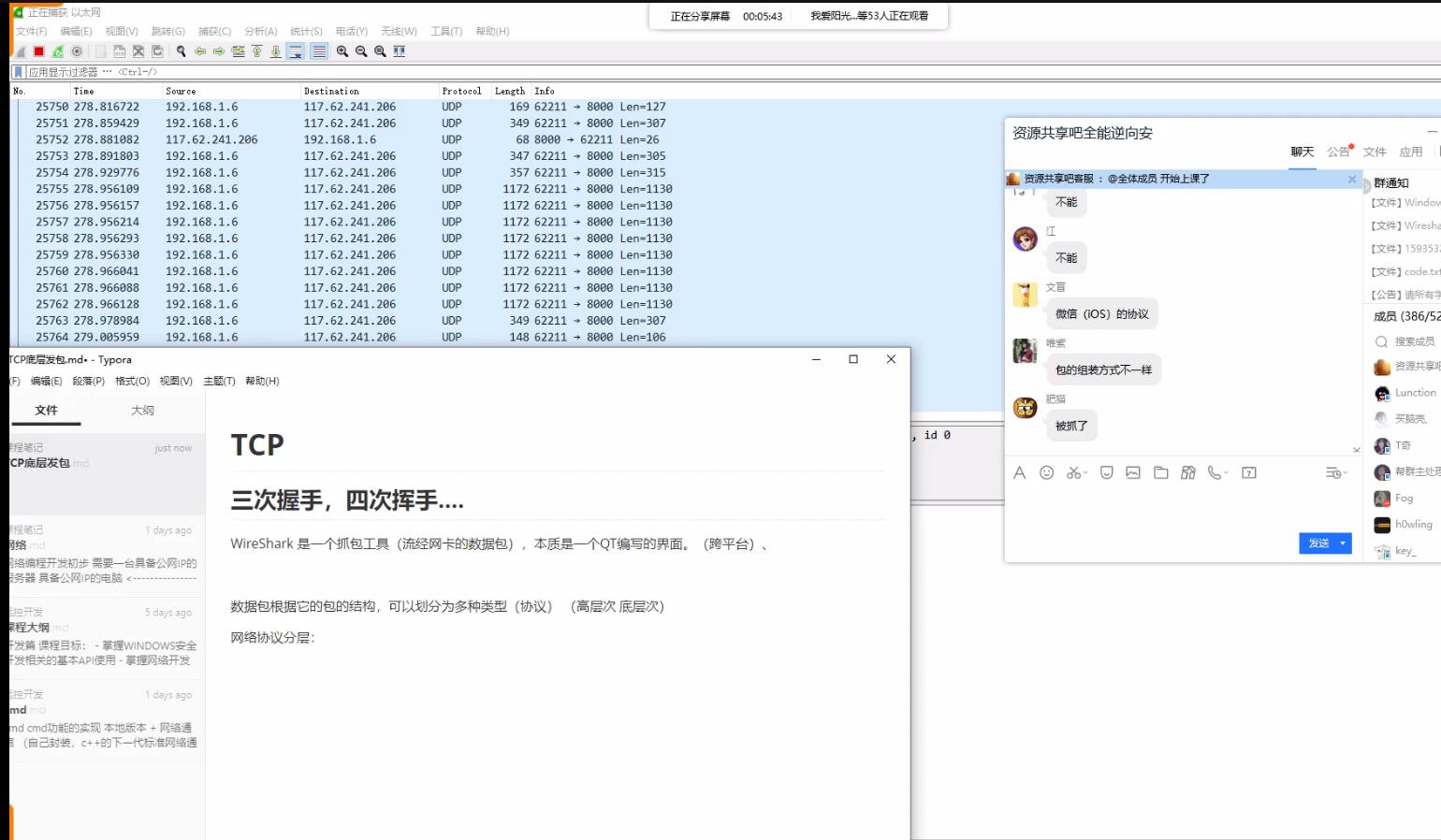Open Typora 格式(O) menu
Screen dimensions: 1441x840
coord(132,381)
